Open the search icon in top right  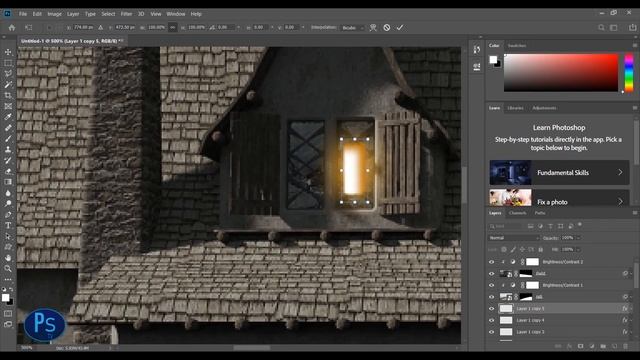601,27
